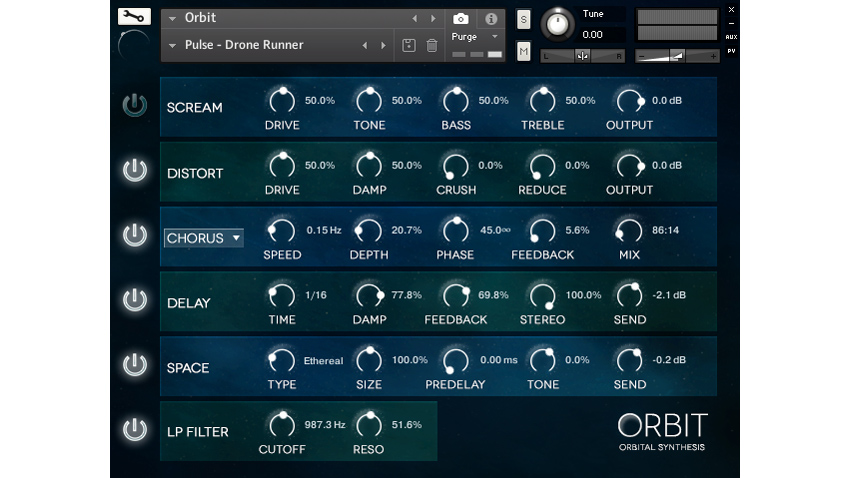
Task: Click the output volume slider
Action: (x=677, y=56)
